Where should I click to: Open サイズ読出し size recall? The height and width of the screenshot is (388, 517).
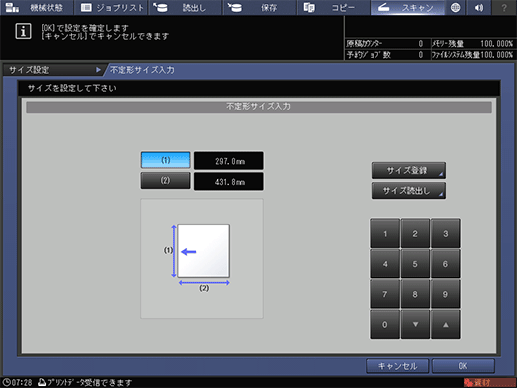pyautogui.click(x=409, y=191)
